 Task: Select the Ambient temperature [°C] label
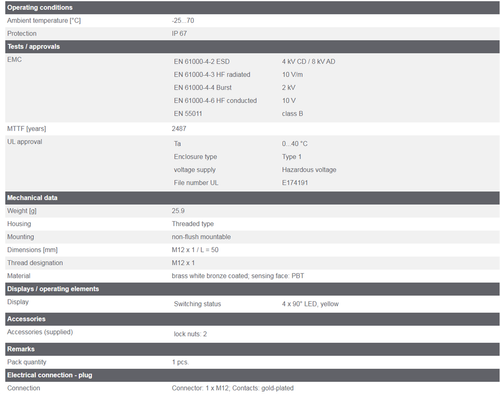[x=44, y=21]
